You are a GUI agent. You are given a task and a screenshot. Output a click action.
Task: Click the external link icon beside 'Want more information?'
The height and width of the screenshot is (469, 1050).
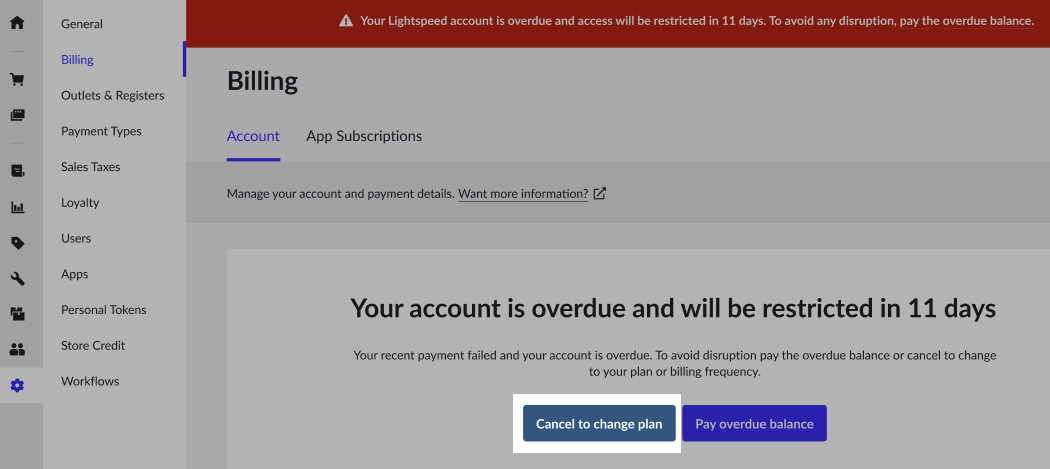600,194
